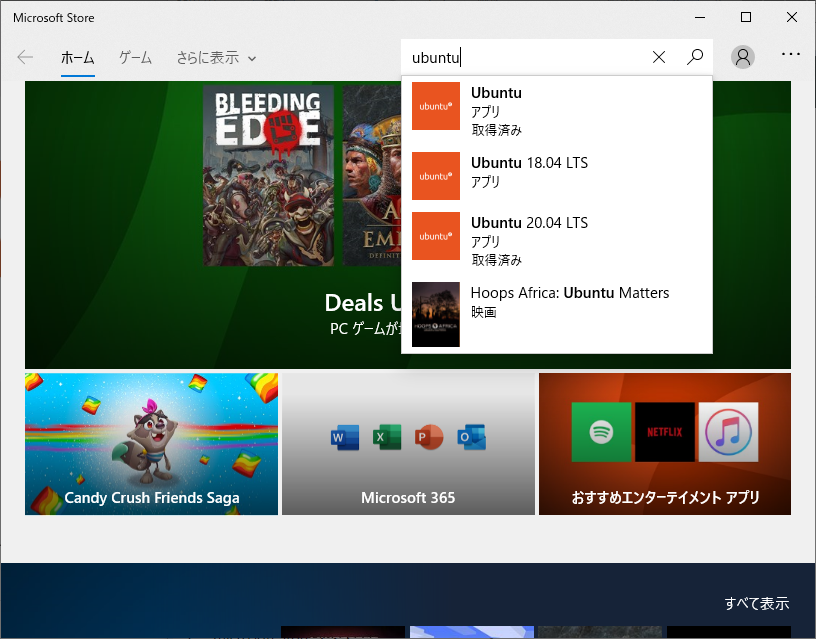Image resolution: width=816 pixels, height=639 pixels.
Task: Select the Ubuntu 18.04 LTS tile icon
Action: 436,176
